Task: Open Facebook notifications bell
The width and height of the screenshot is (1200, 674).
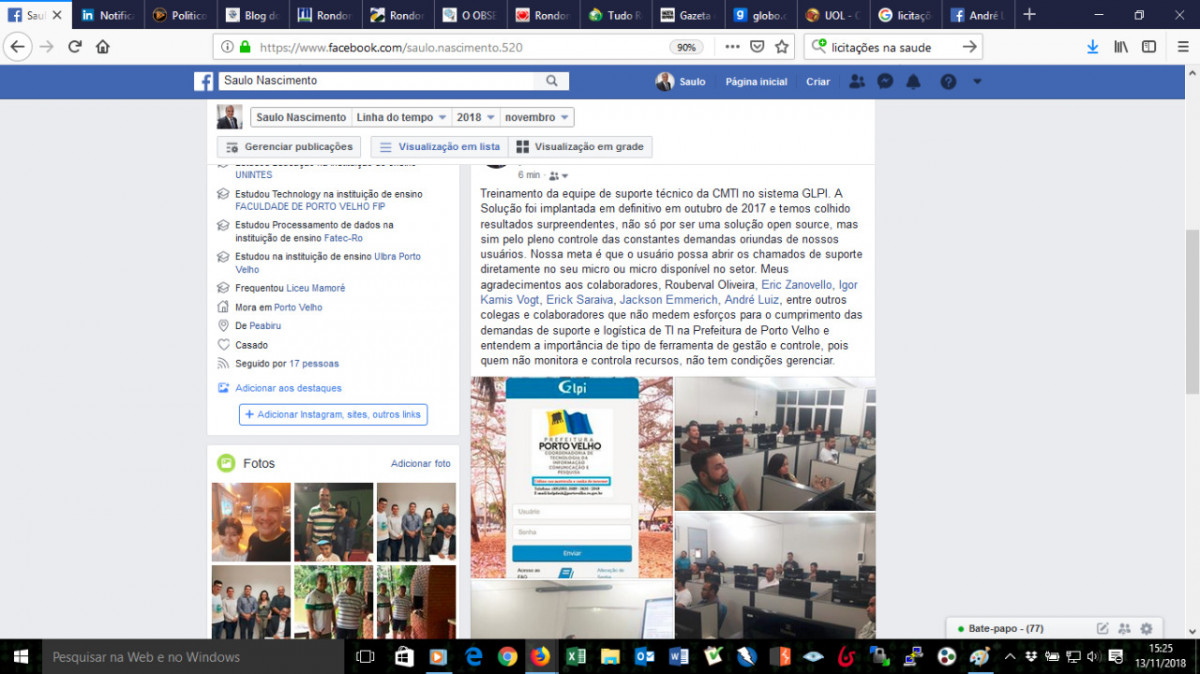Action: click(913, 82)
